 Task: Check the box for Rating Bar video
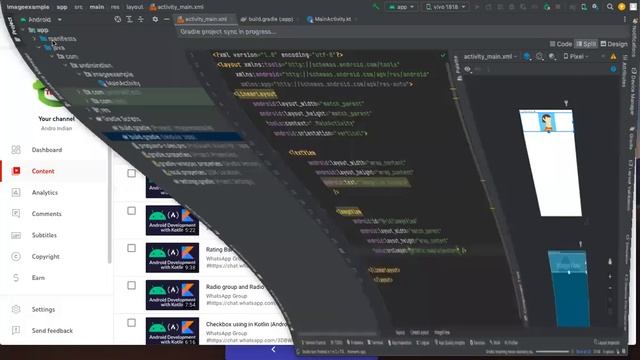(x=131, y=248)
